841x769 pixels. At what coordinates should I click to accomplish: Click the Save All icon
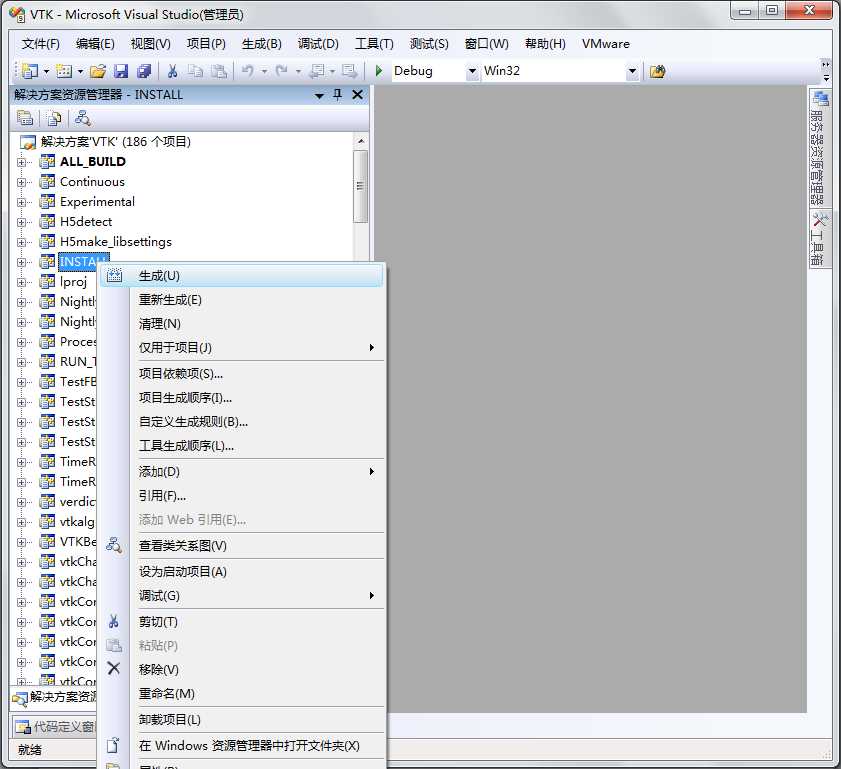coord(144,71)
